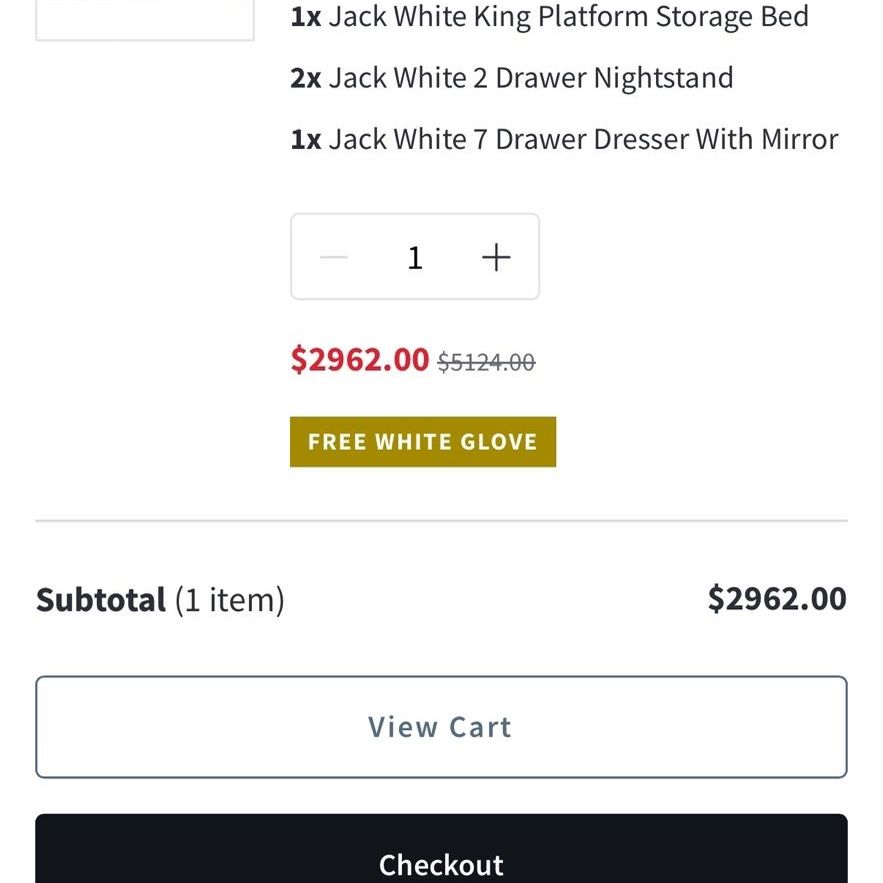The width and height of the screenshot is (883, 883).
Task: Click the divider line above Subtotal
Action: tap(442, 521)
